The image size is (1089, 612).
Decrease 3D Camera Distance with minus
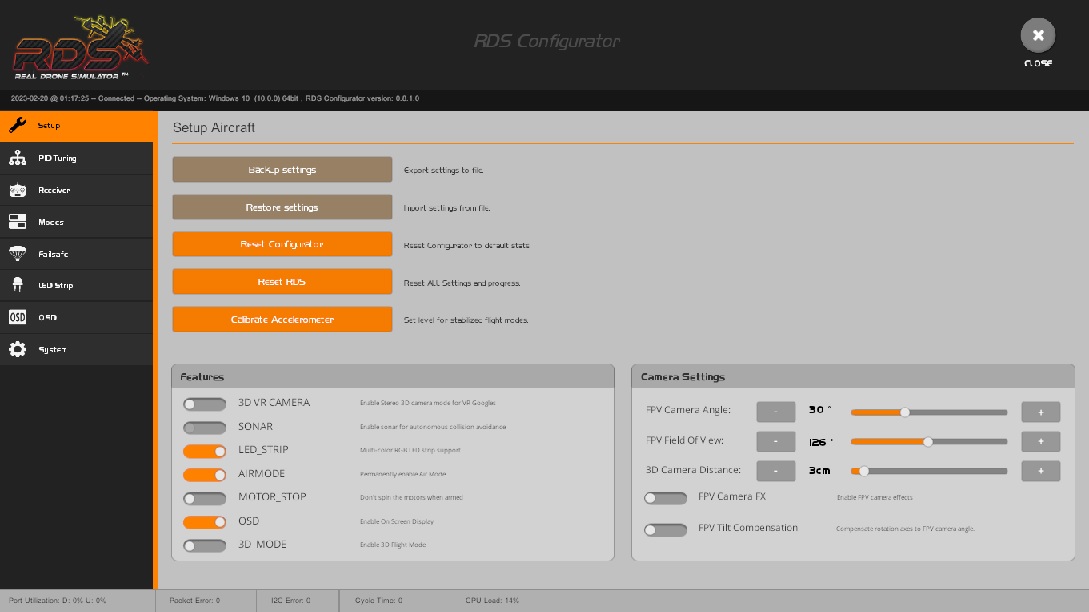776,470
